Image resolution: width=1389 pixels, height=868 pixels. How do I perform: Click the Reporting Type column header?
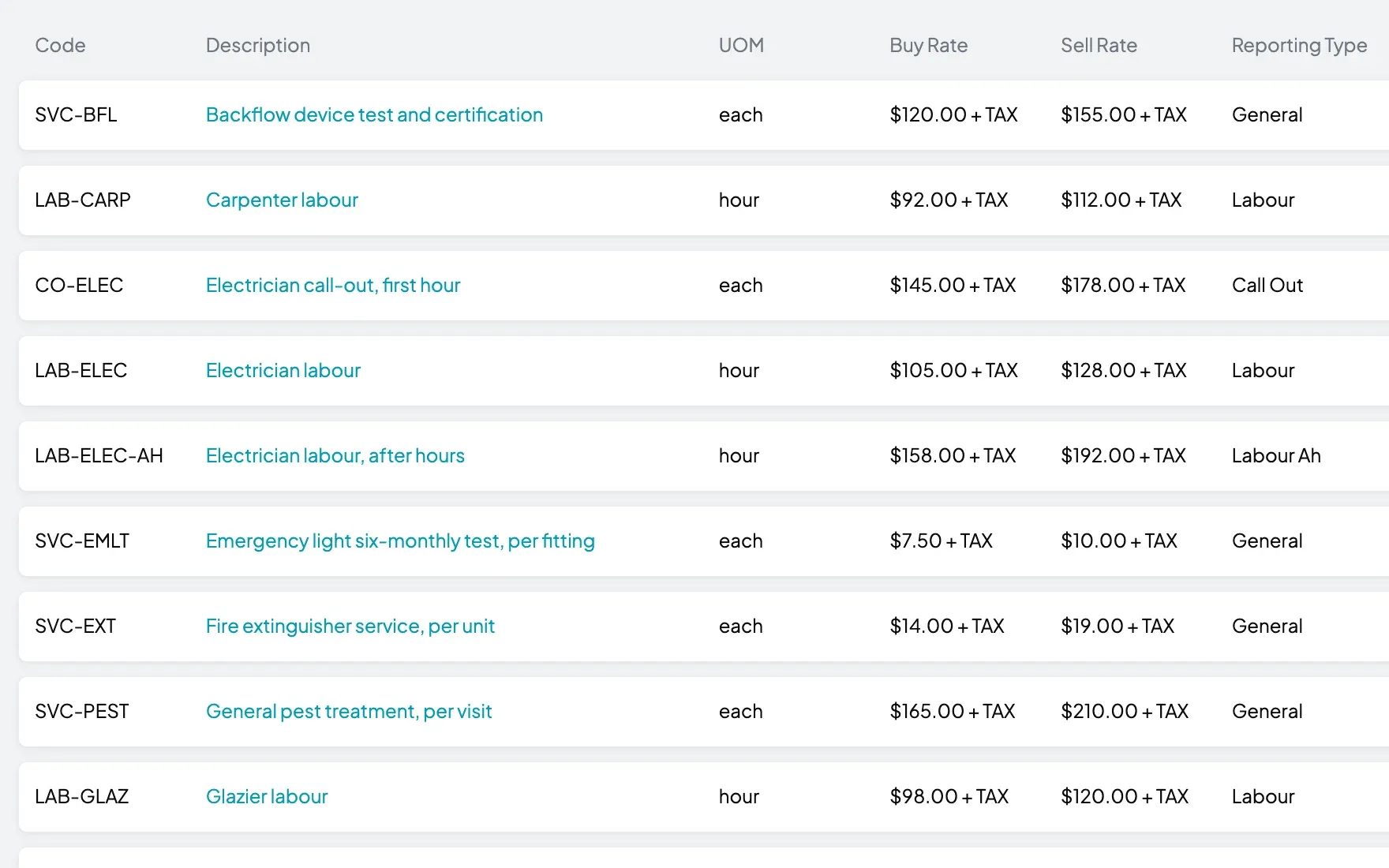[x=1299, y=46]
